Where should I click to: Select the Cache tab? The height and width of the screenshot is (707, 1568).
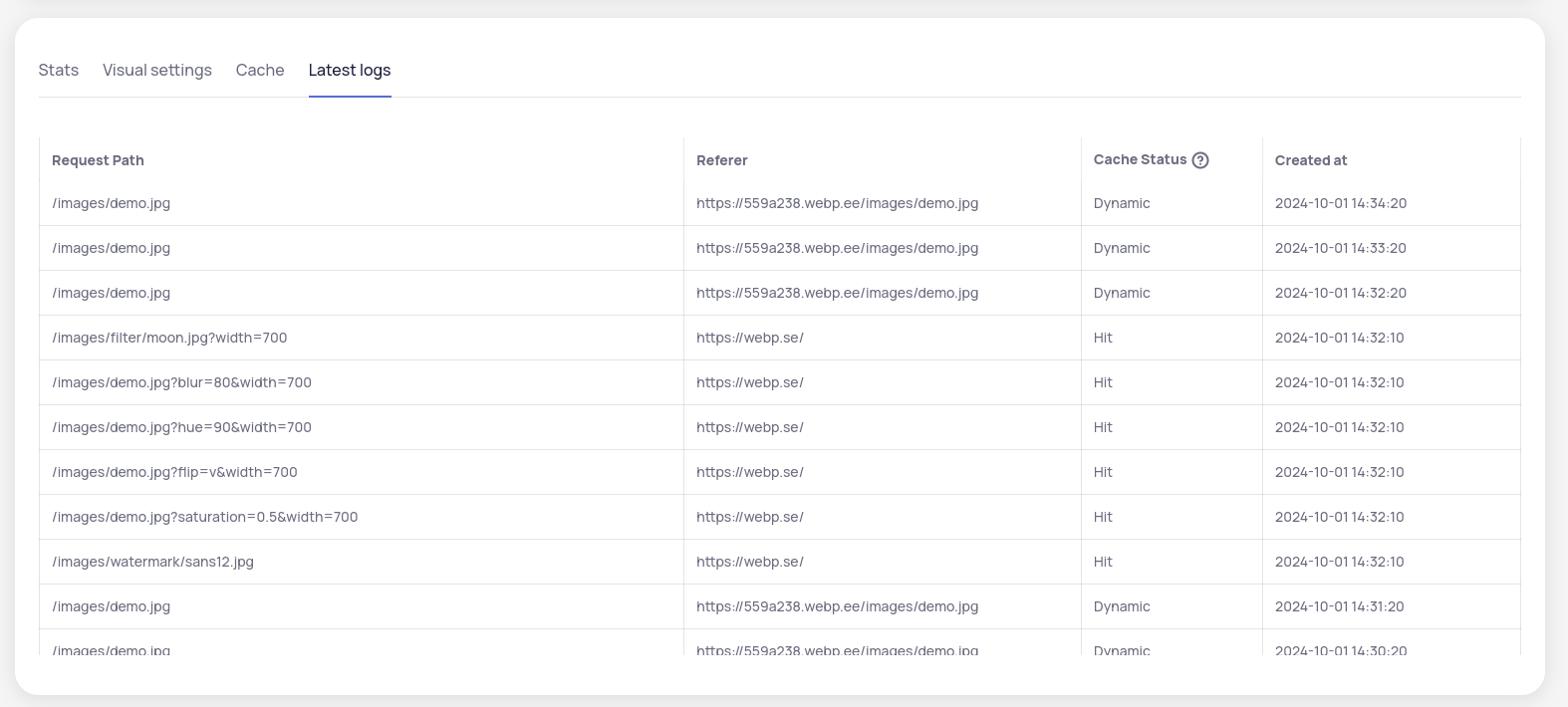point(260,70)
